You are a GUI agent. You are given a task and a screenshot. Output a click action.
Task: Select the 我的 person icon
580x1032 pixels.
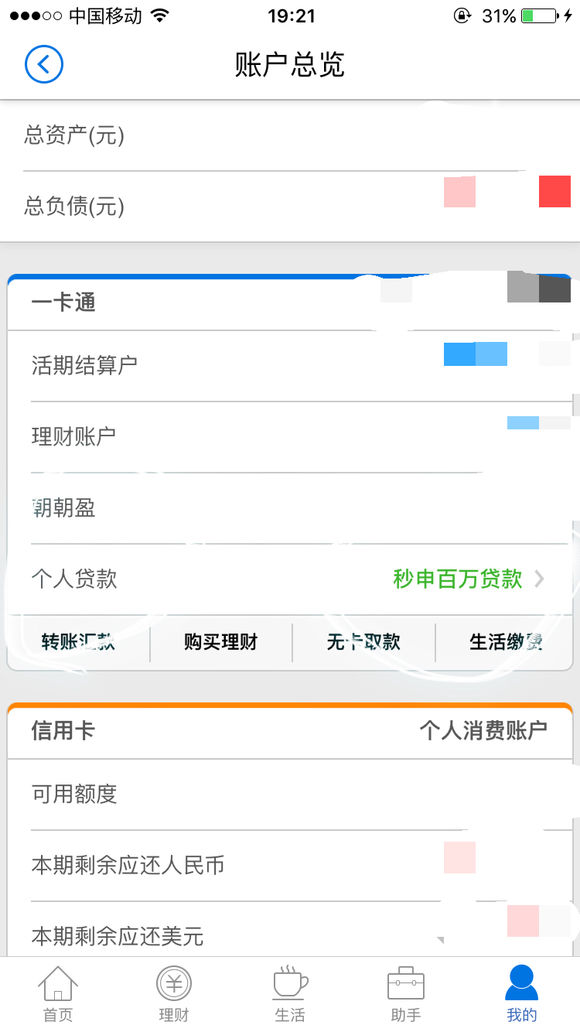tap(521, 984)
